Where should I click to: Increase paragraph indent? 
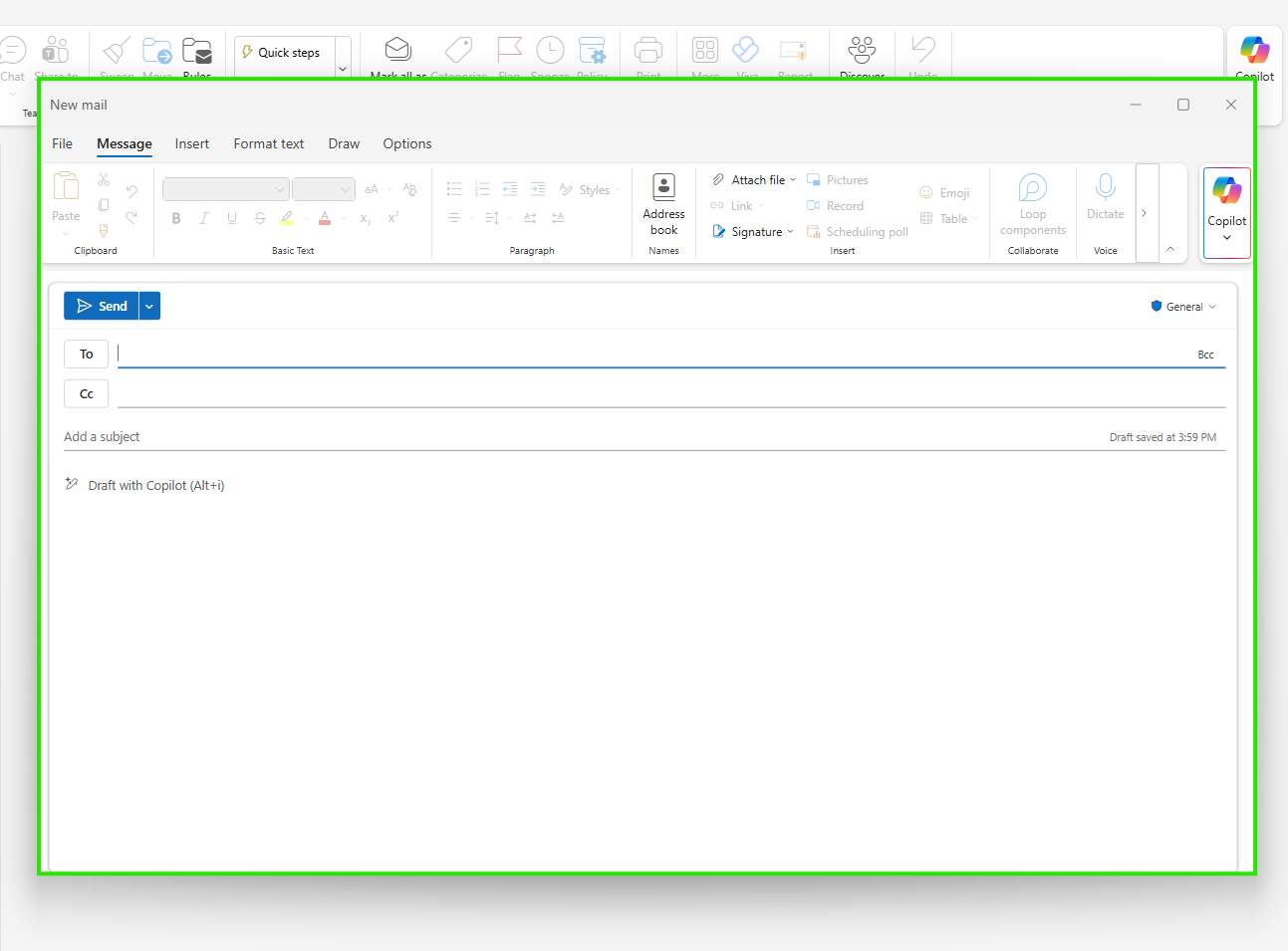click(538, 189)
